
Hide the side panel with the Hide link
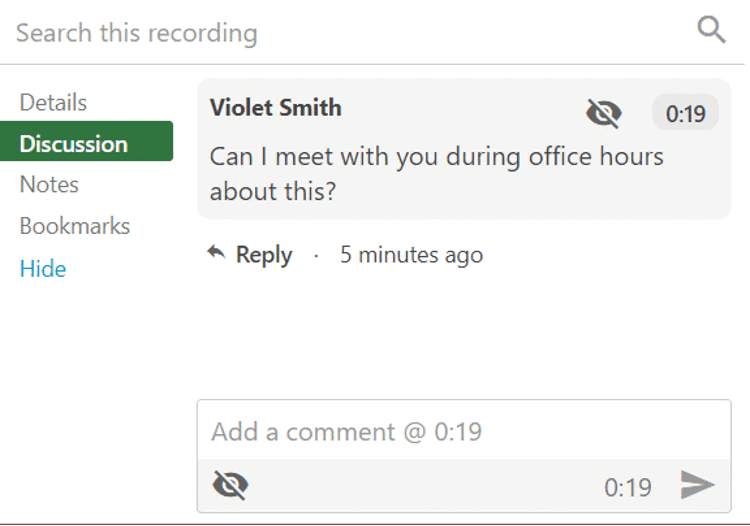tap(43, 269)
